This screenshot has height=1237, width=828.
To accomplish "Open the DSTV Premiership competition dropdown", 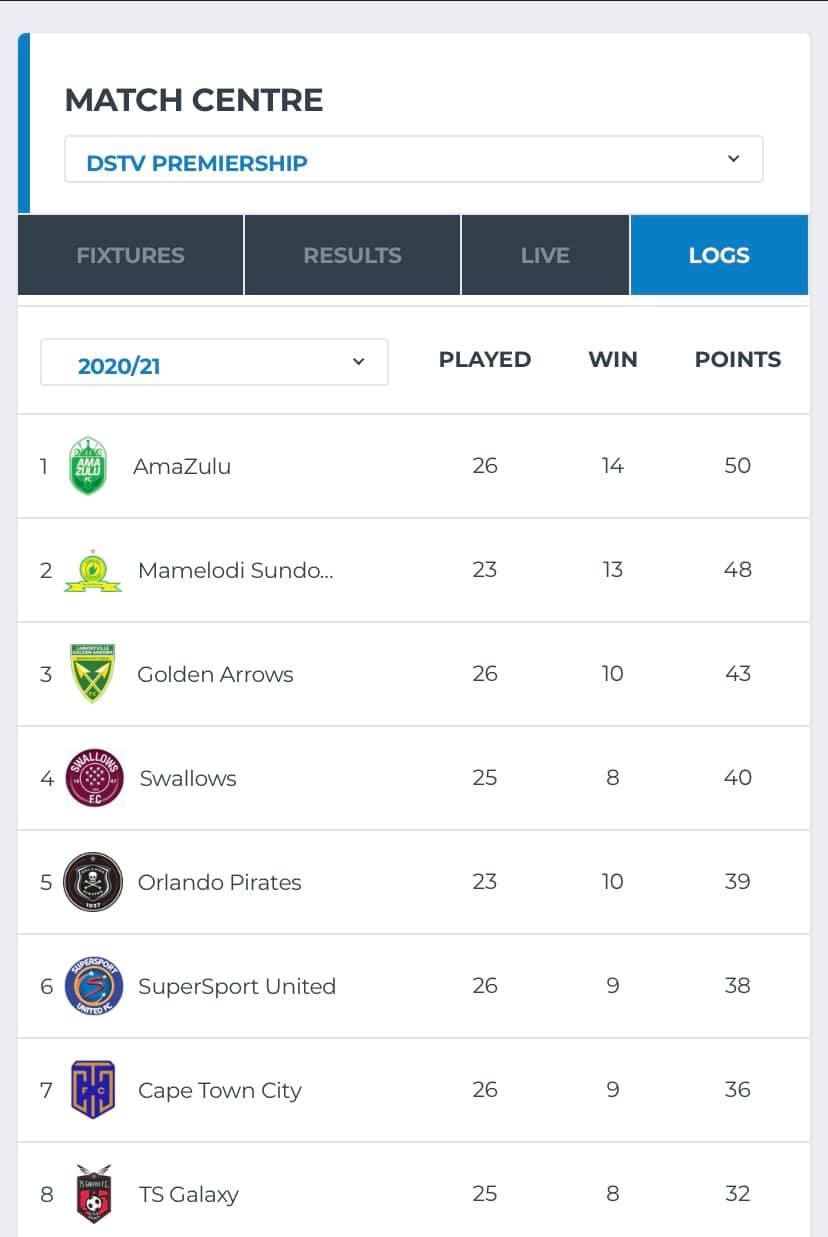I will (x=414, y=160).
